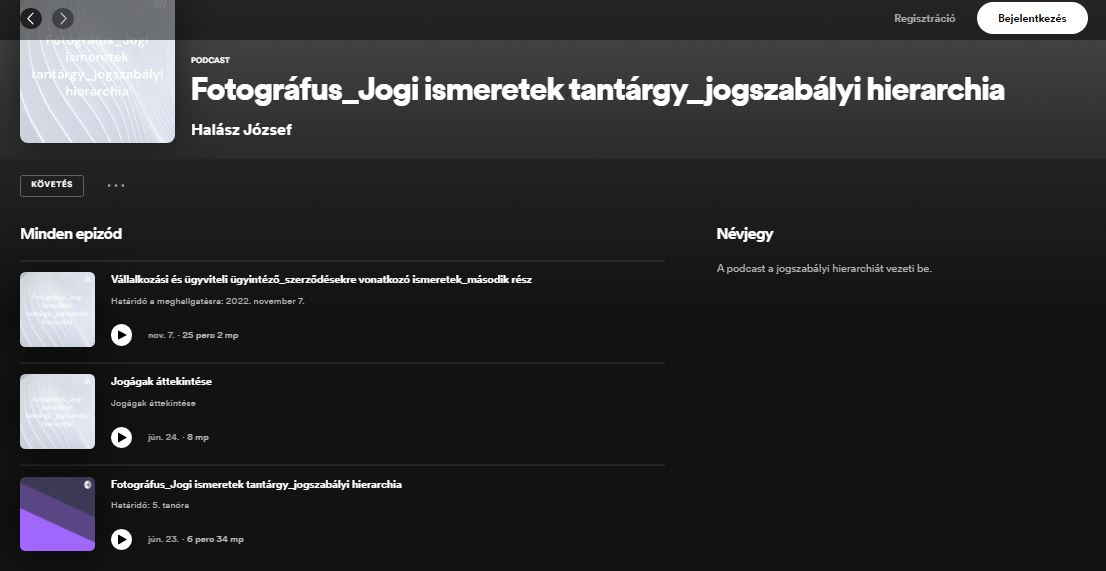Open the Regisztráció sign-up link
Image resolution: width=1106 pixels, height=571 pixels.
(925, 18)
